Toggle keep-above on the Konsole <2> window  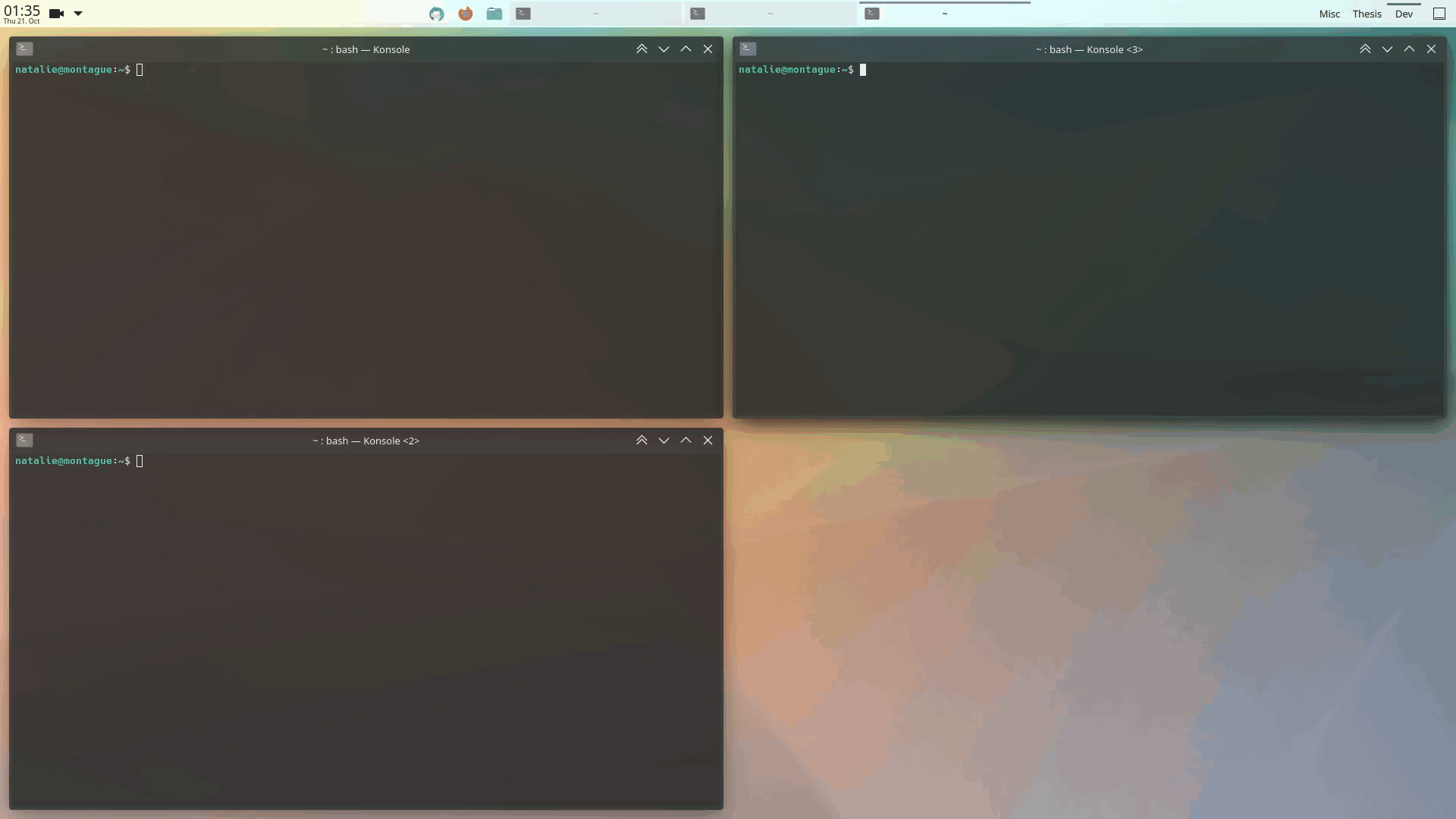tap(642, 440)
